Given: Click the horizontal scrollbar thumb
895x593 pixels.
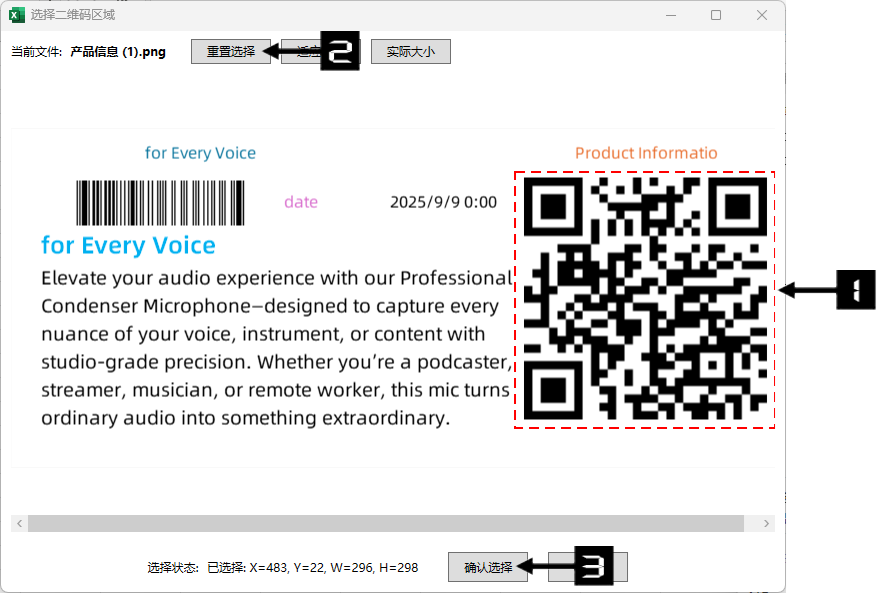Looking at the screenshot, I should 386,523.
